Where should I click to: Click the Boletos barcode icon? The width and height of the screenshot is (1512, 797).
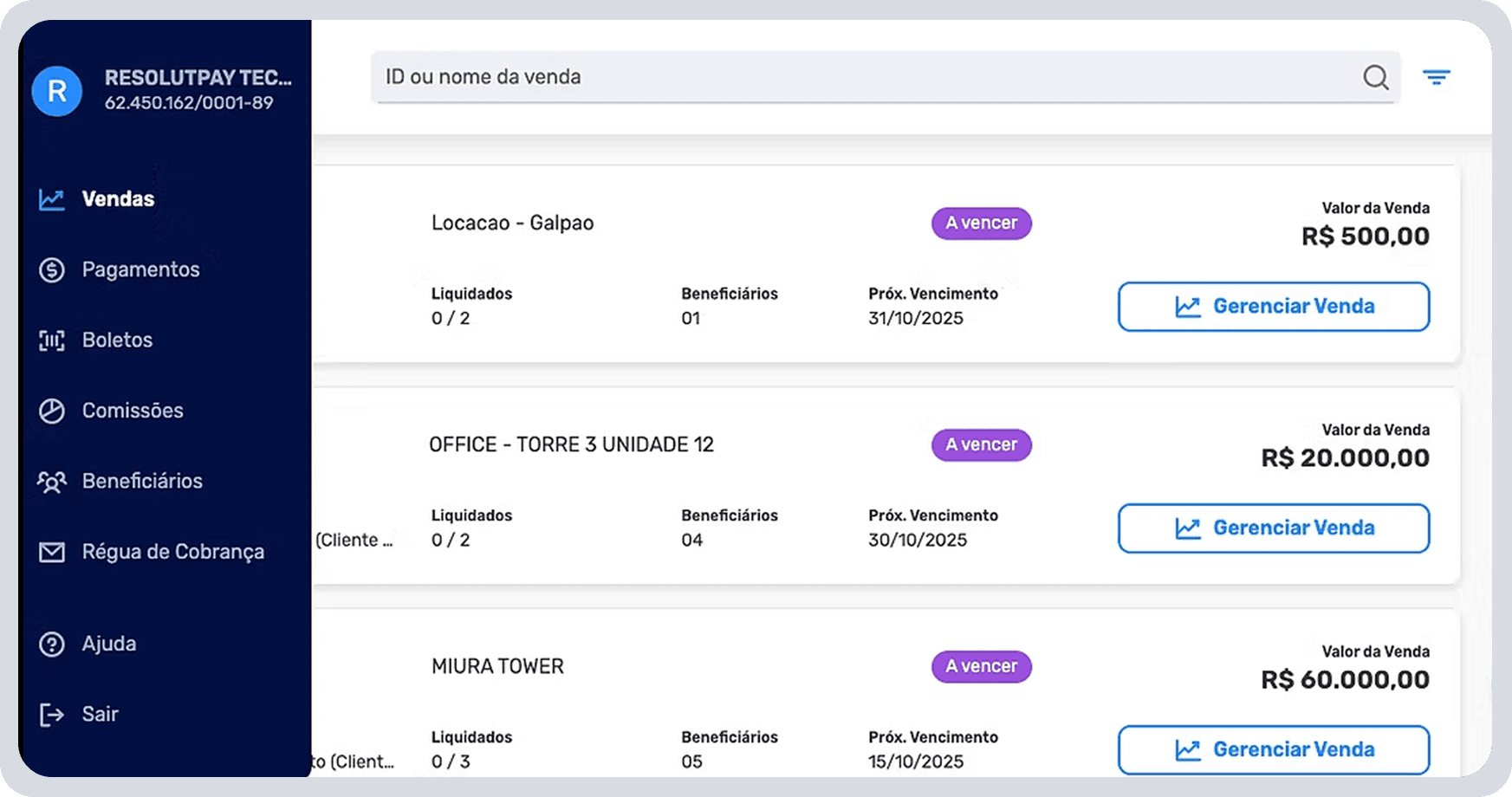(x=52, y=340)
